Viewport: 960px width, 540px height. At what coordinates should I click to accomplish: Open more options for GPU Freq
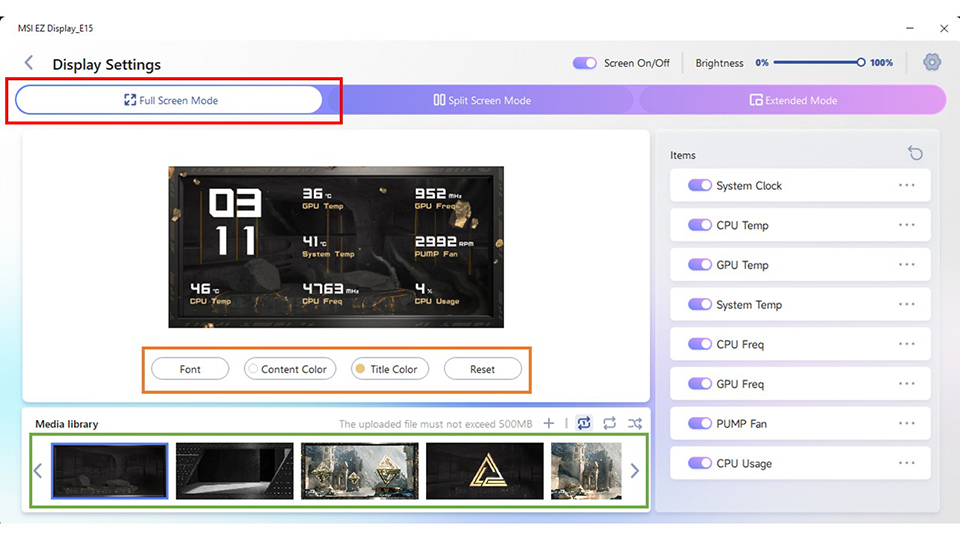907,384
